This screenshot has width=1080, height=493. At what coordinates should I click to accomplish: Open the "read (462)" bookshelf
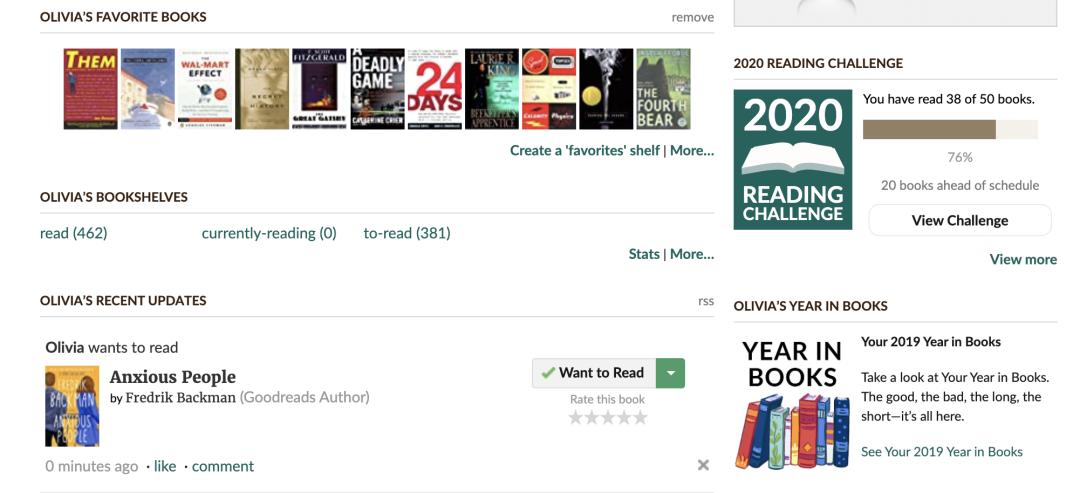73,233
